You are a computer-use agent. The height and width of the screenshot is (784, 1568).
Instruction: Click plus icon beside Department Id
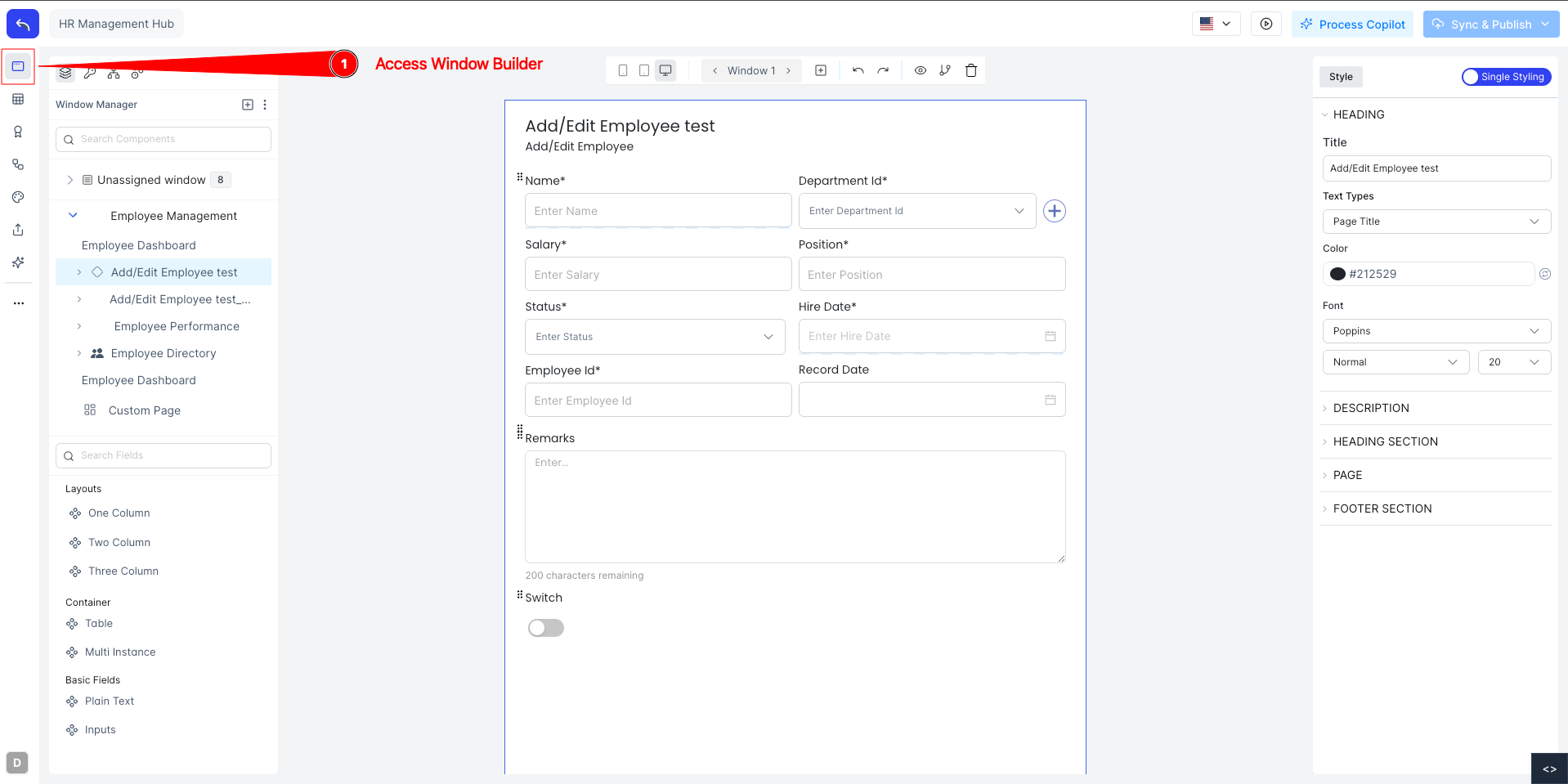click(x=1055, y=211)
